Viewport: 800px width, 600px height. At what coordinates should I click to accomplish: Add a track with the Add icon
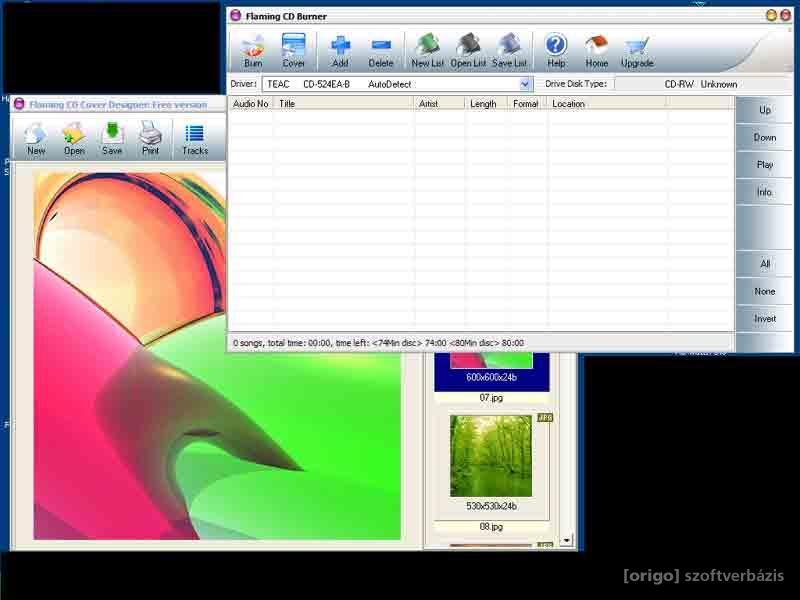[x=340, y=51]
